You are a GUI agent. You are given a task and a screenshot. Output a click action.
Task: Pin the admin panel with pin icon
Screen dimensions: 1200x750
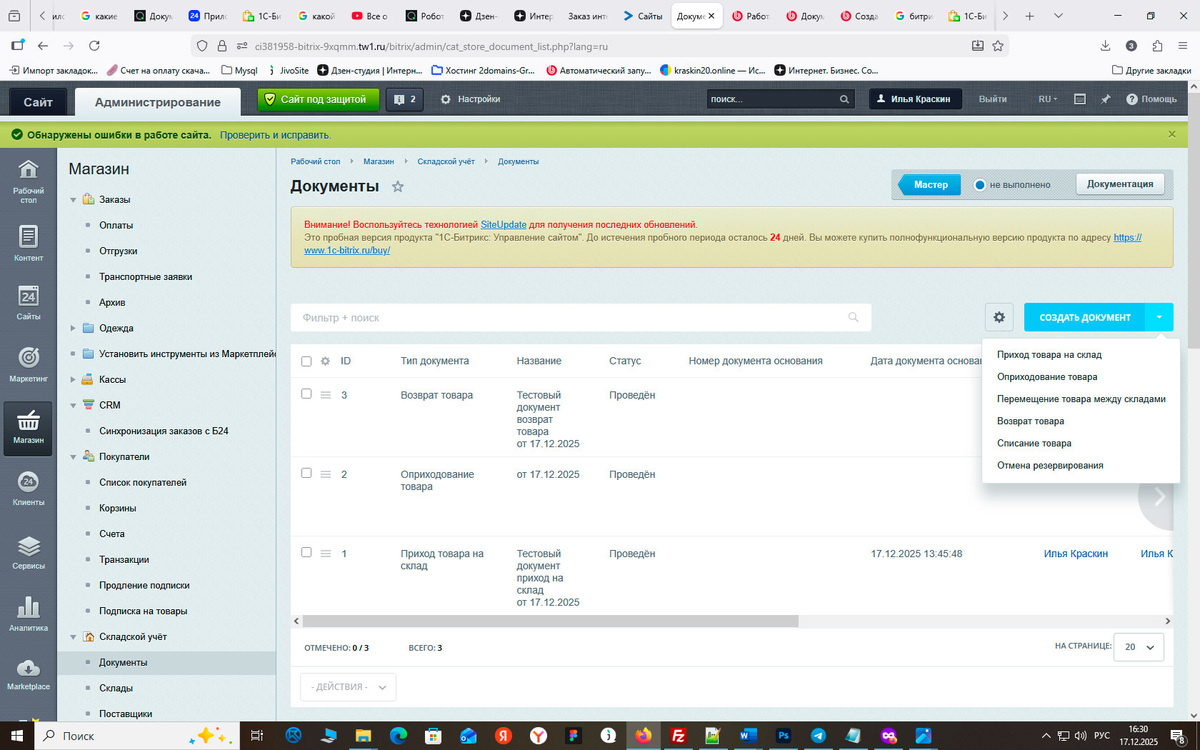tap(1106, 99)
